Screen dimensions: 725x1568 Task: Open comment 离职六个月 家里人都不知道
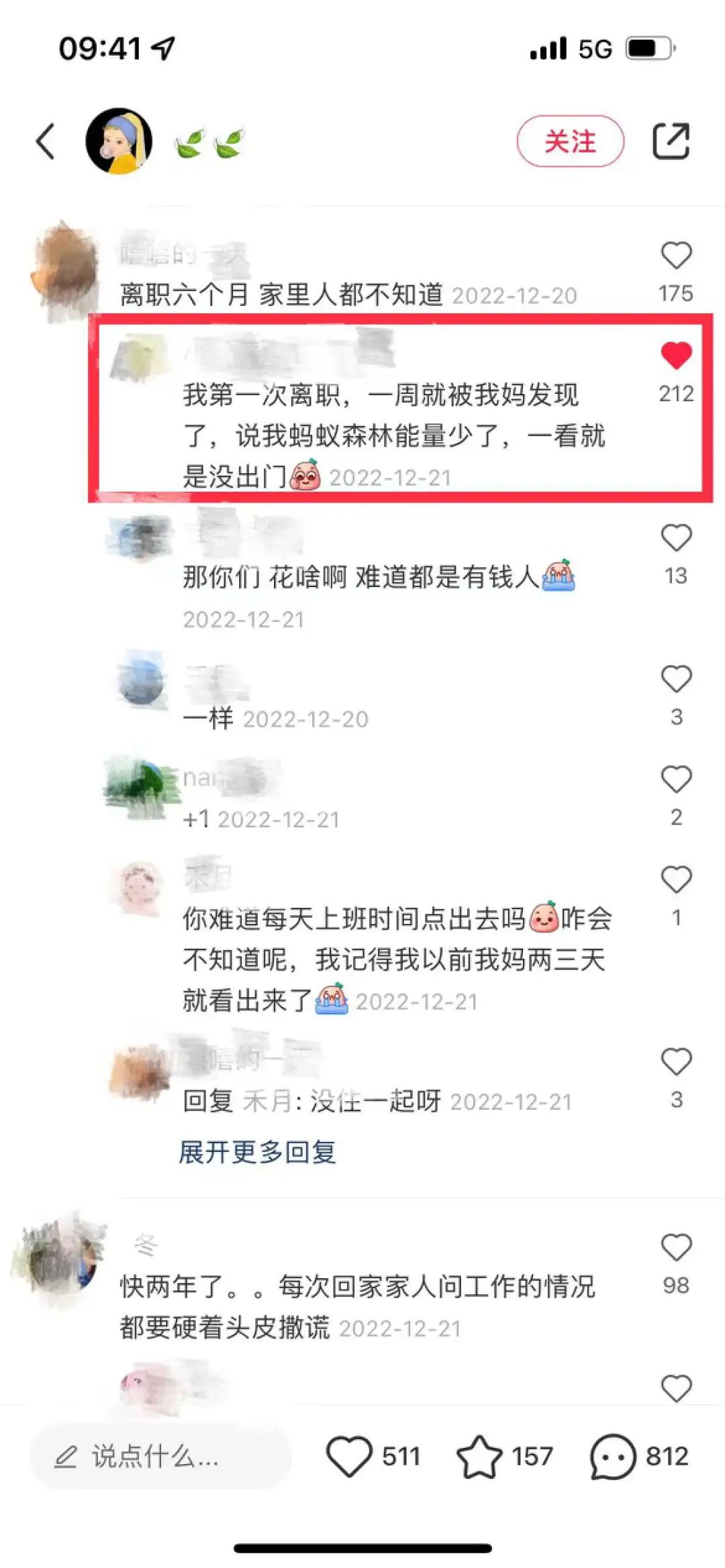coord(281,295)
